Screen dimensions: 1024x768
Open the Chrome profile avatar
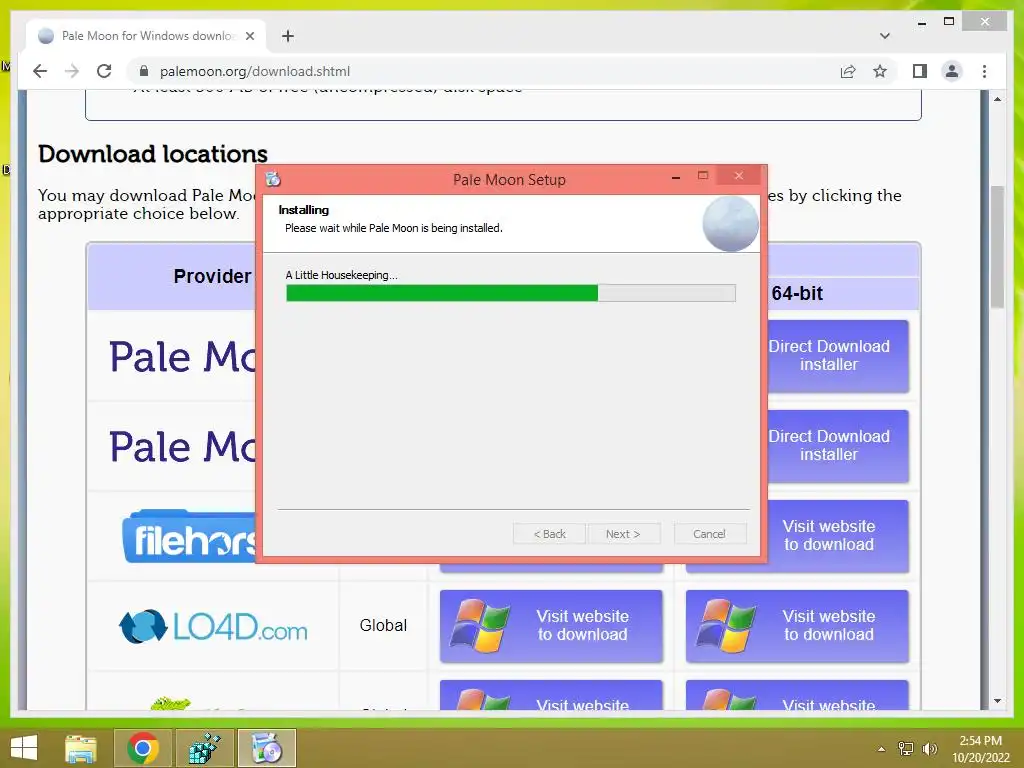[x=952, y=71]
